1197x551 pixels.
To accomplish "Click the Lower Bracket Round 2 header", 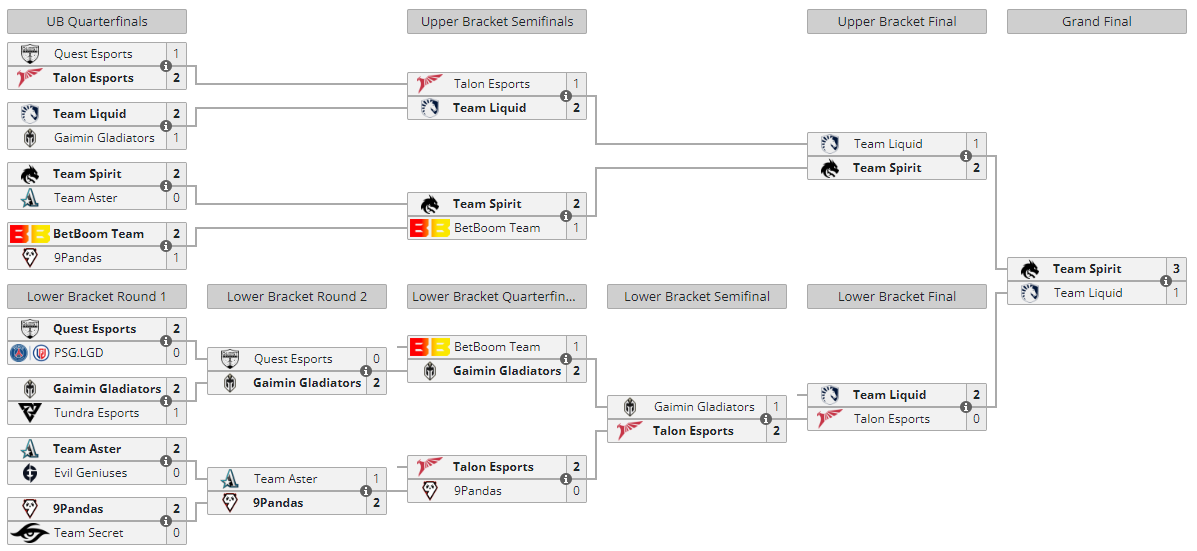I will (297, 297).
